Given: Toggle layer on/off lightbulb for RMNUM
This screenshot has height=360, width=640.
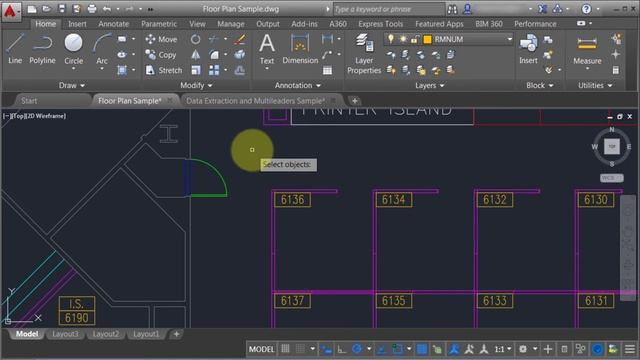Looking at the screenshot, I should click(391, 39).
